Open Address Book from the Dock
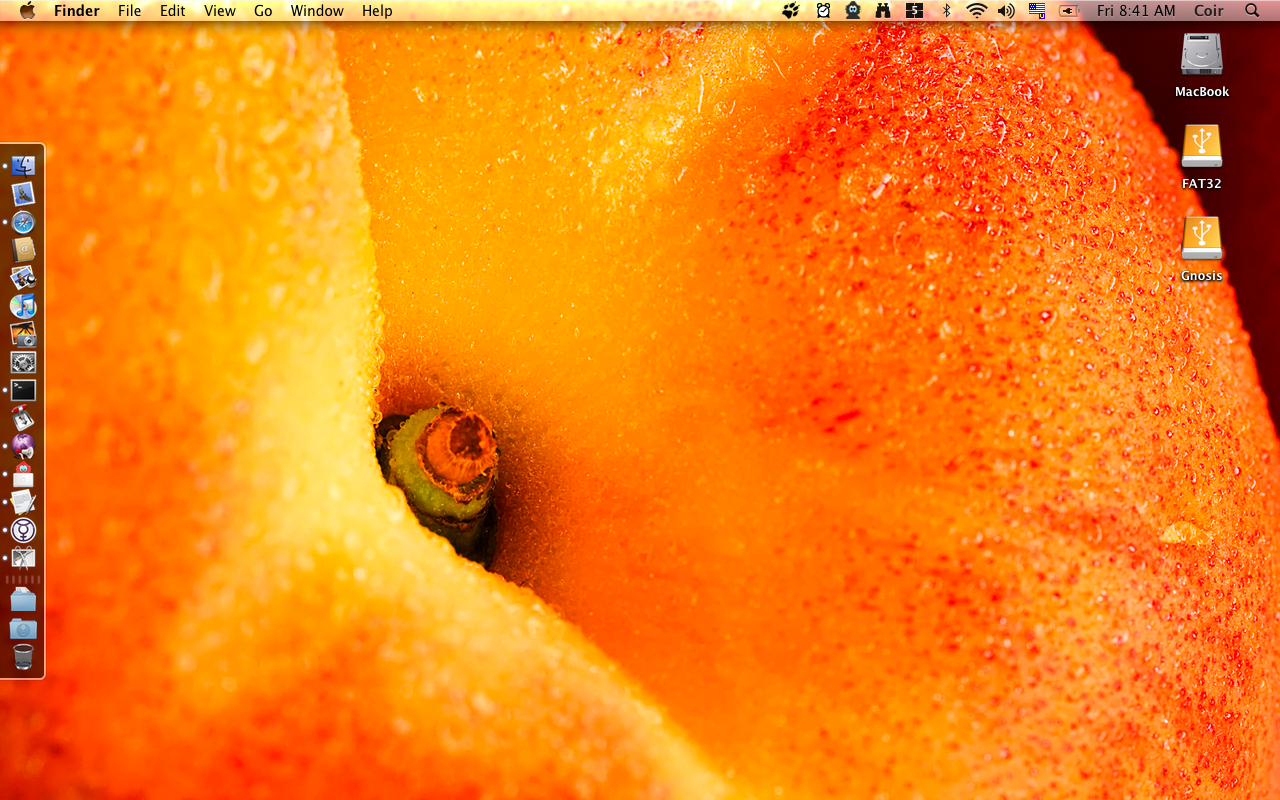 23,250
